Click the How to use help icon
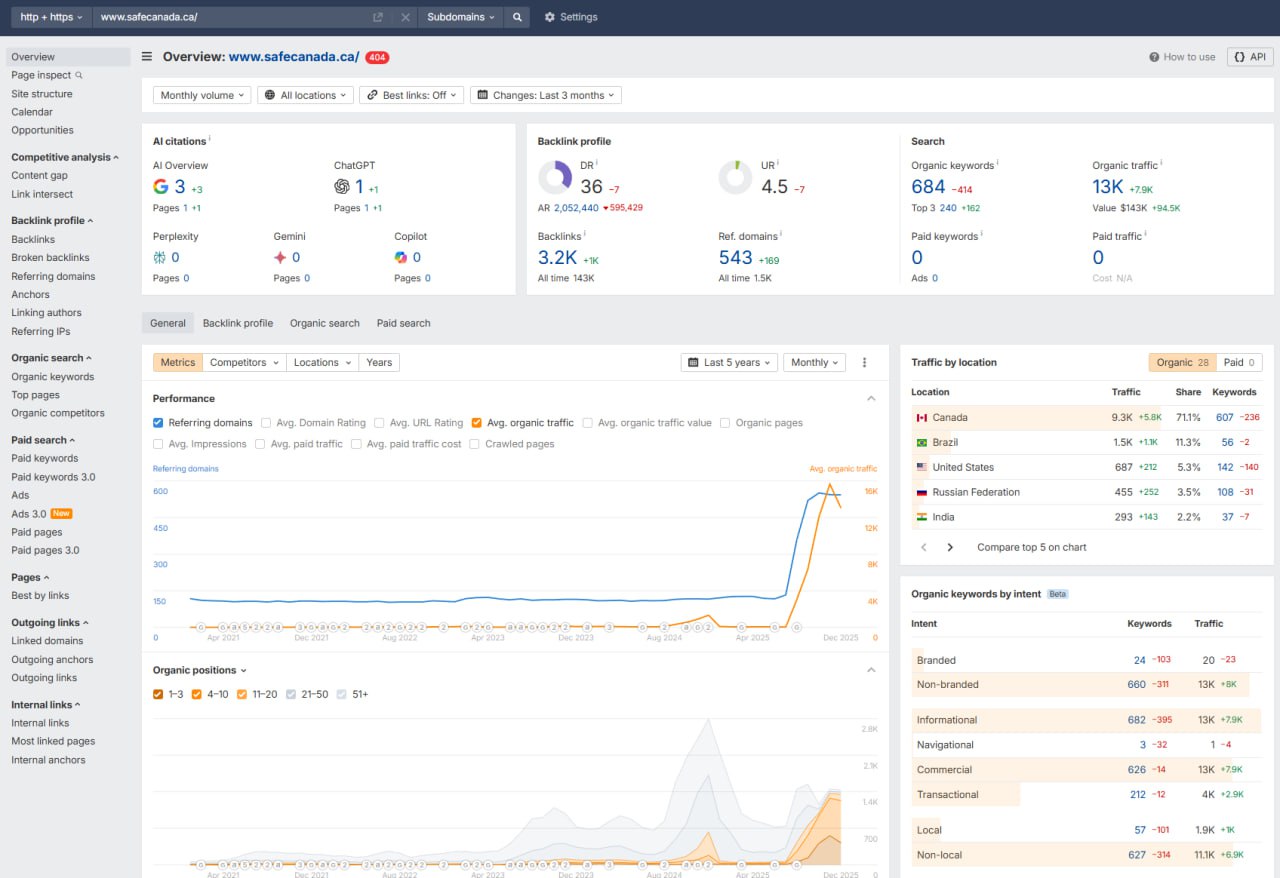The height and width of the screenshot is (878, 1280). point(1154,57)
